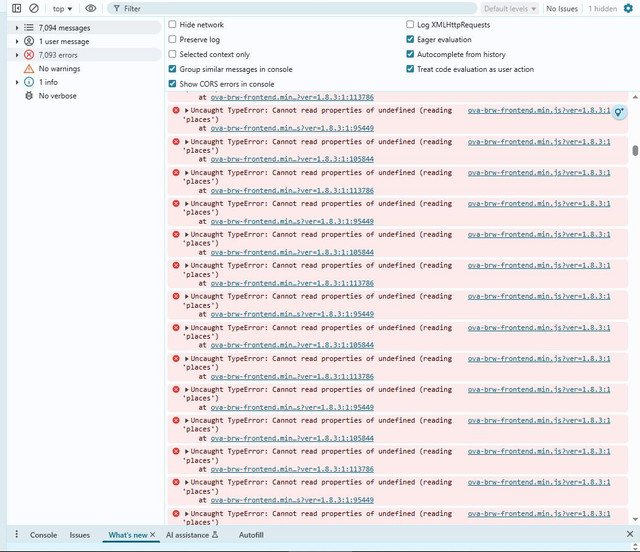Screen dimensions: 640x552
Task: Select the What's new tab
Action: [x=127, y=535]
